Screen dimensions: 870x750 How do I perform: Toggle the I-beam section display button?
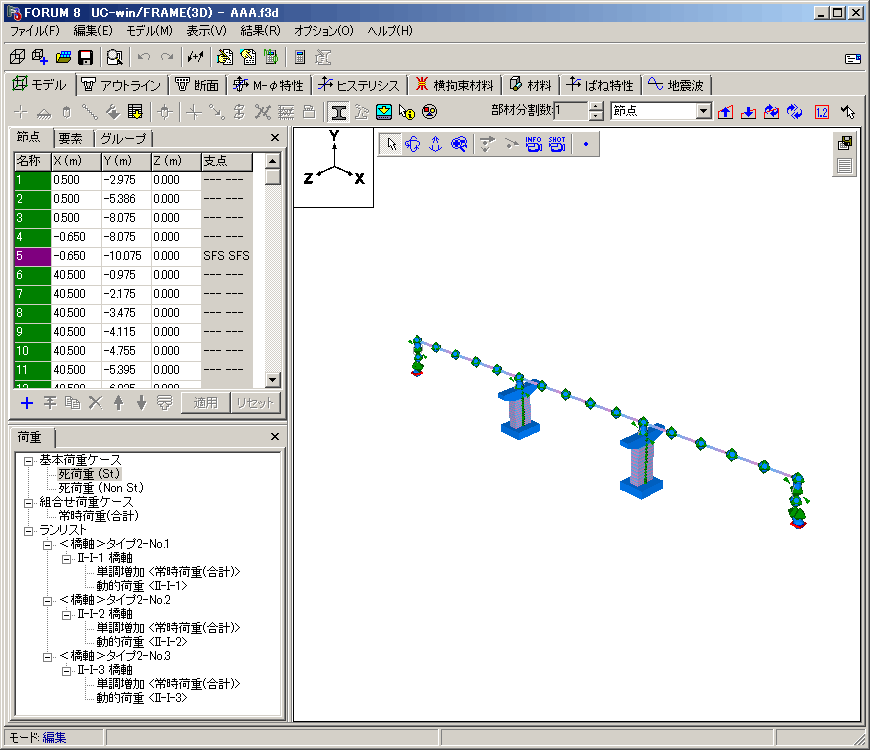[339, 112]
